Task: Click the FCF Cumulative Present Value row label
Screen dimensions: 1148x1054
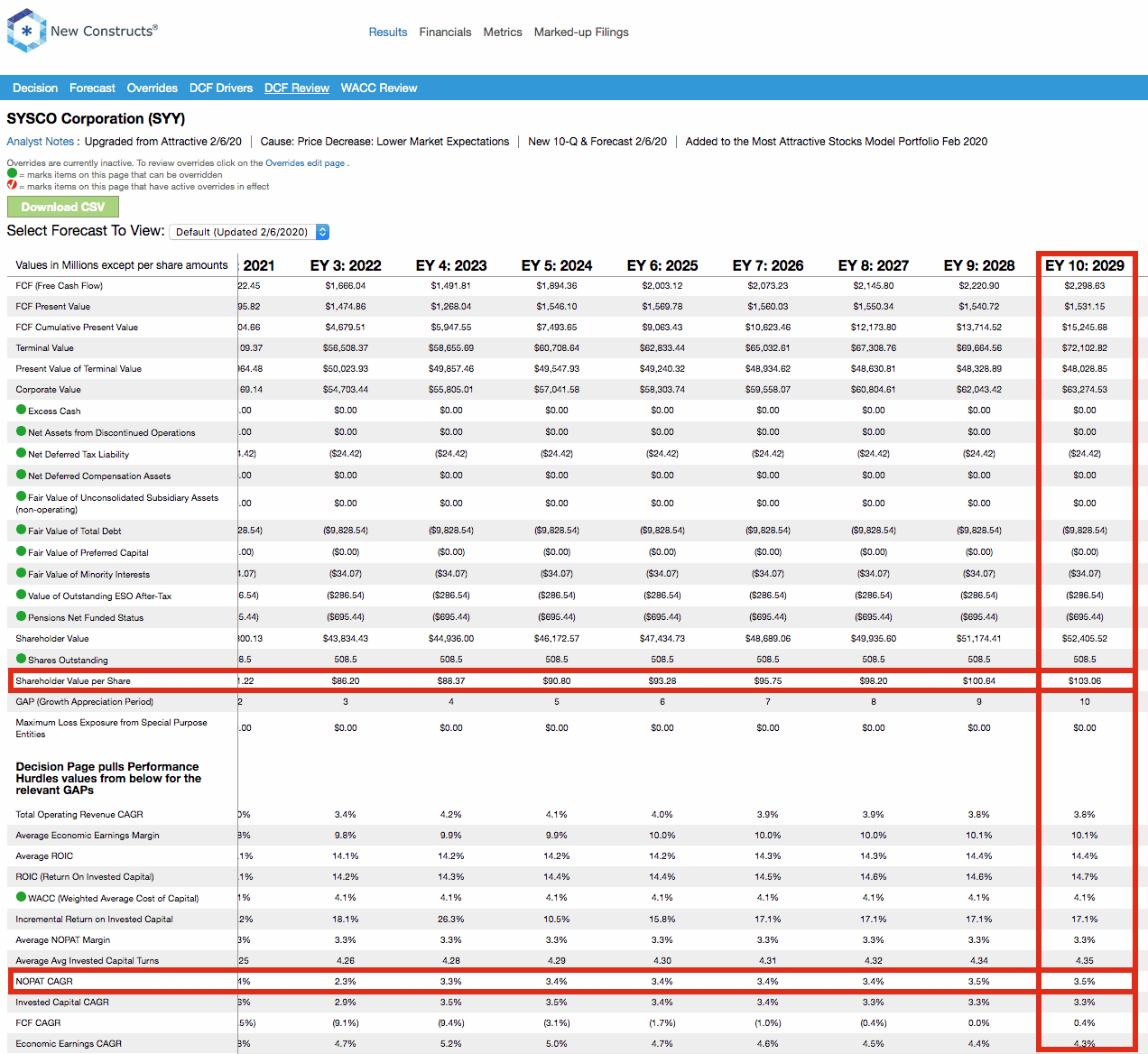Action: (77, 328)
